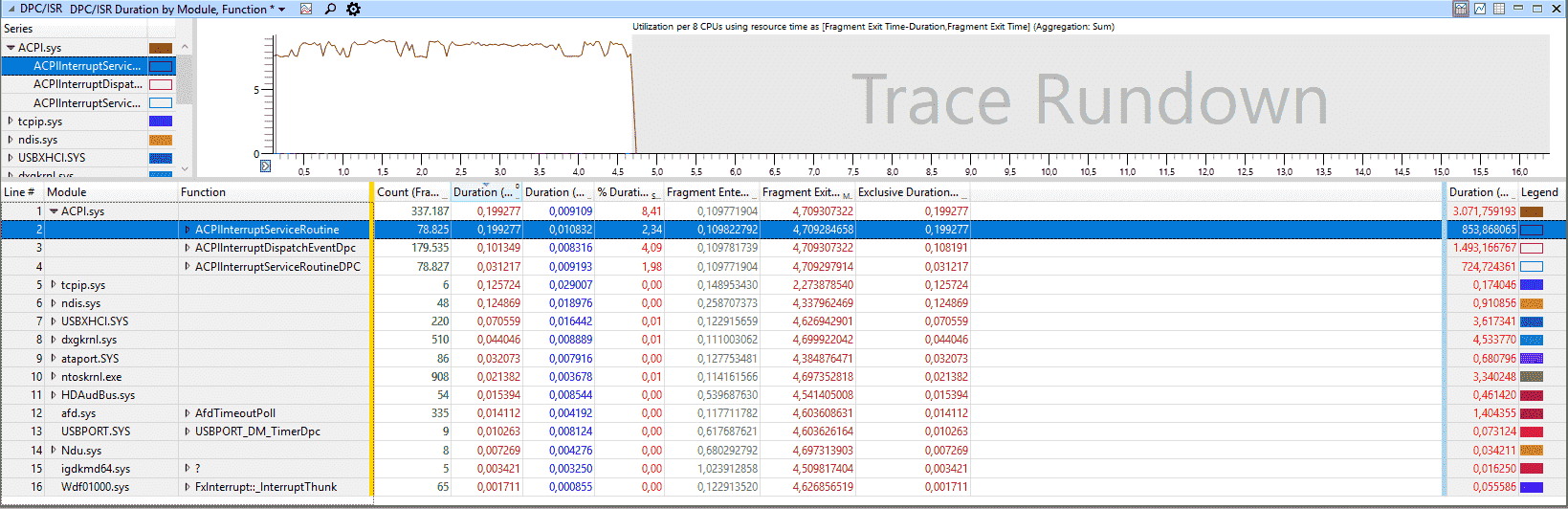The height and width of the screenshot is (509, 1568).
Task: Expand the ACPIInterruptServiceRoutineDPC function row
Action: (188, 267)
